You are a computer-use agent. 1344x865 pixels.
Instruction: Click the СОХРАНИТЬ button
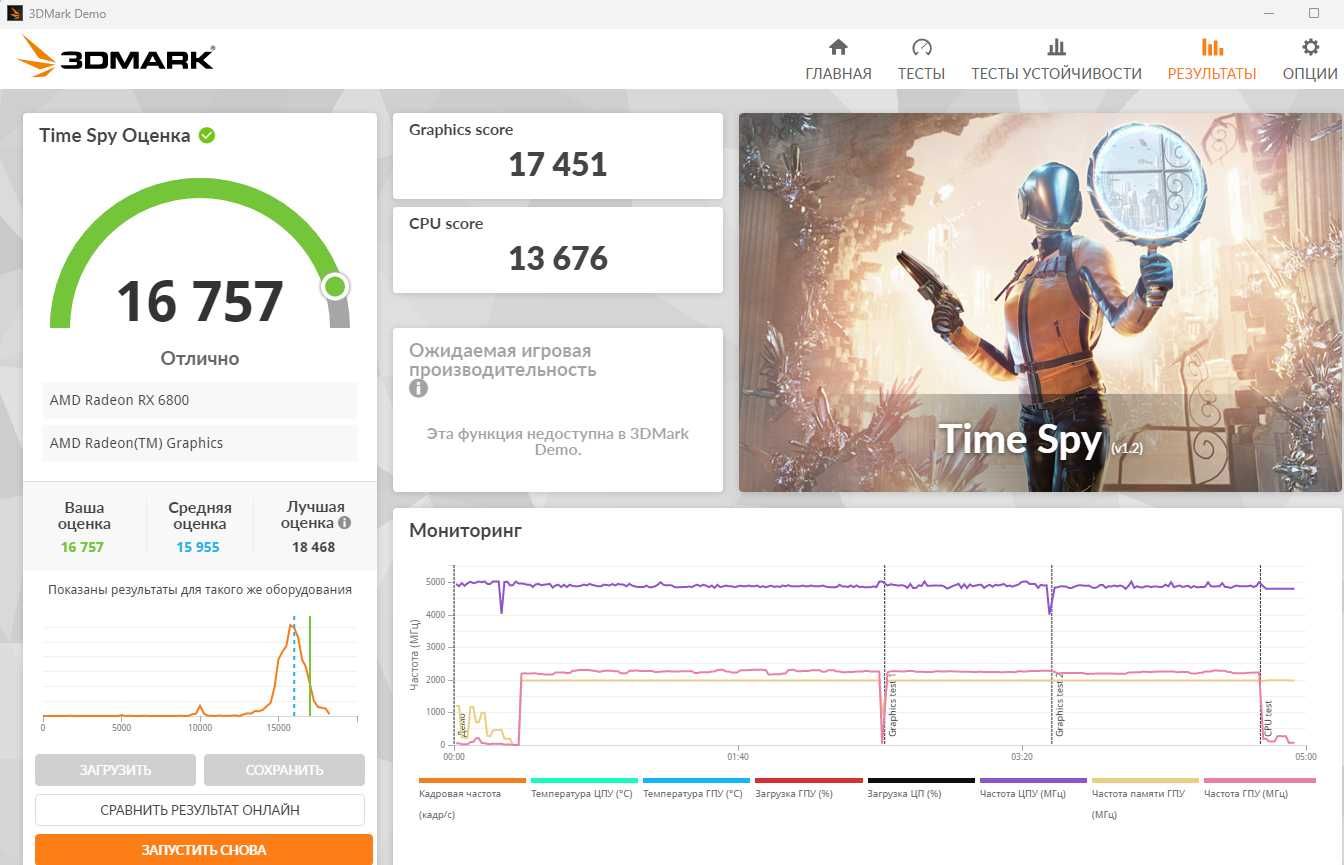click(284, 770)
